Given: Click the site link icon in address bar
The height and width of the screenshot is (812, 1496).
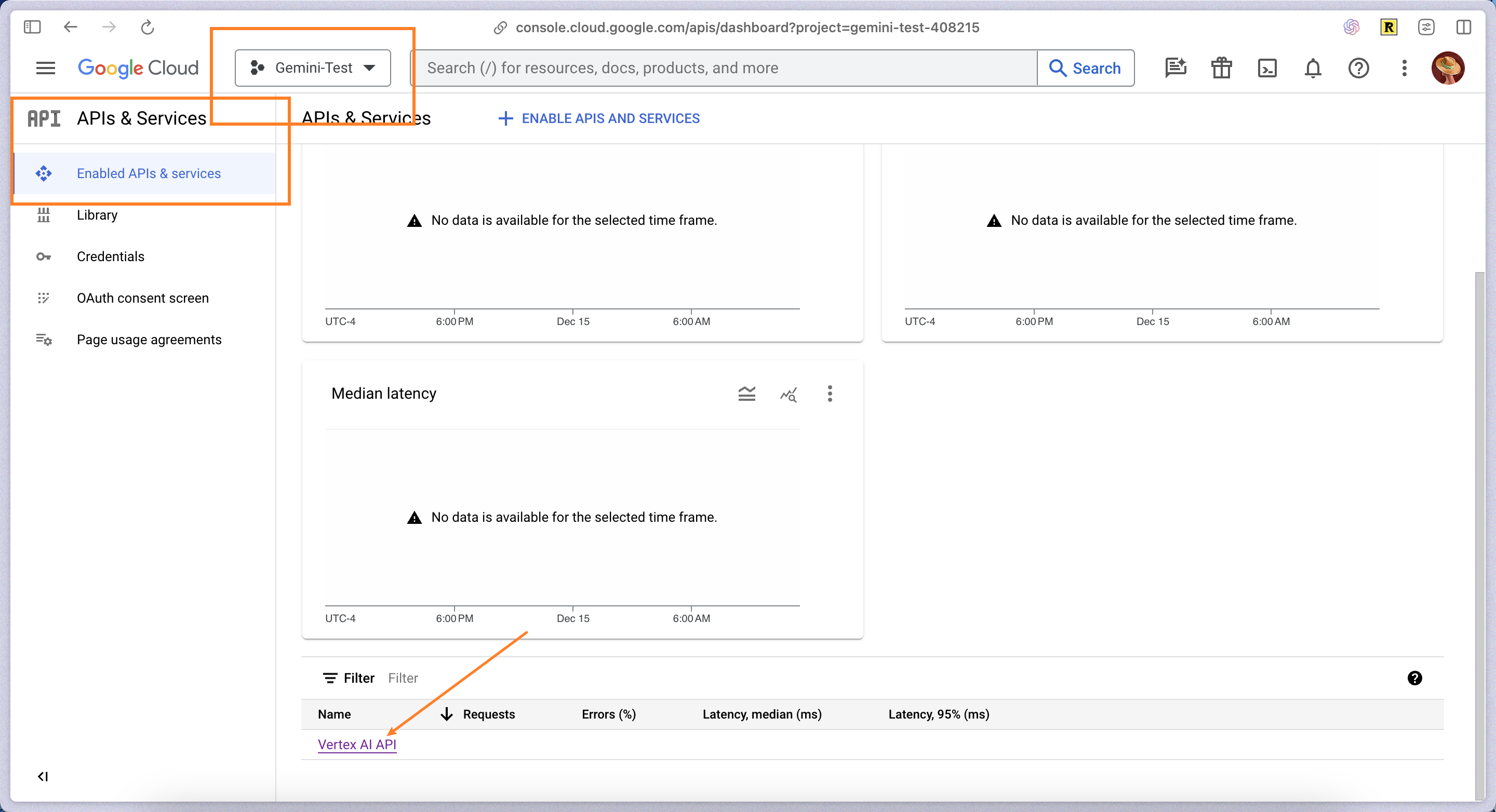Looking at the screenshot, I should tap(500, 28).
